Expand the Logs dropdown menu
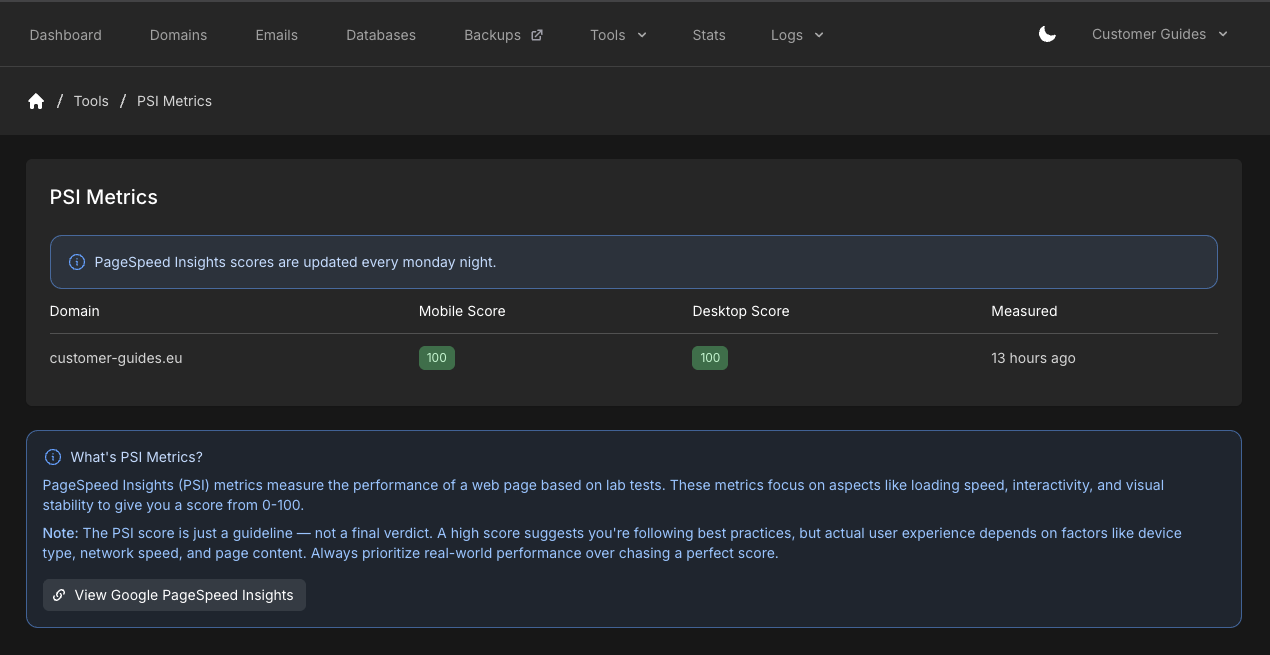 [797, 35]
